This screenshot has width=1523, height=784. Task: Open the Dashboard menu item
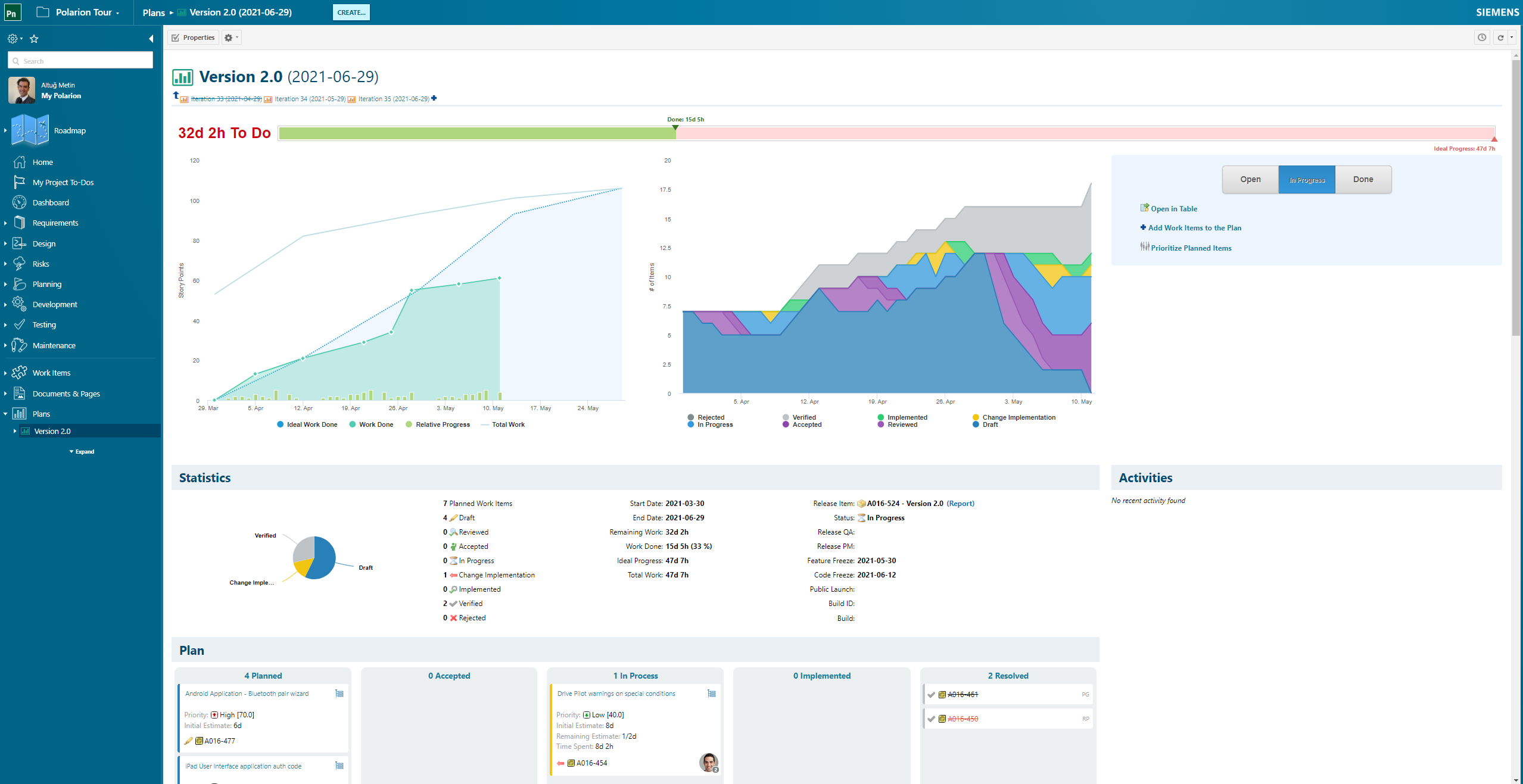pos(50,202)
